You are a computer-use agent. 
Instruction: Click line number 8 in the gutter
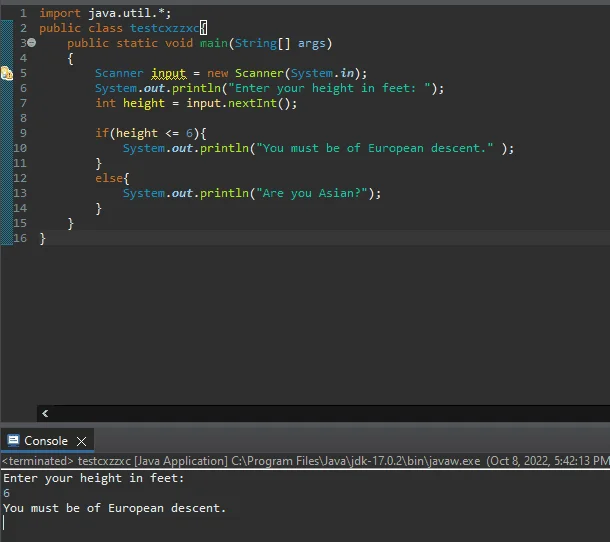(23, 118)
